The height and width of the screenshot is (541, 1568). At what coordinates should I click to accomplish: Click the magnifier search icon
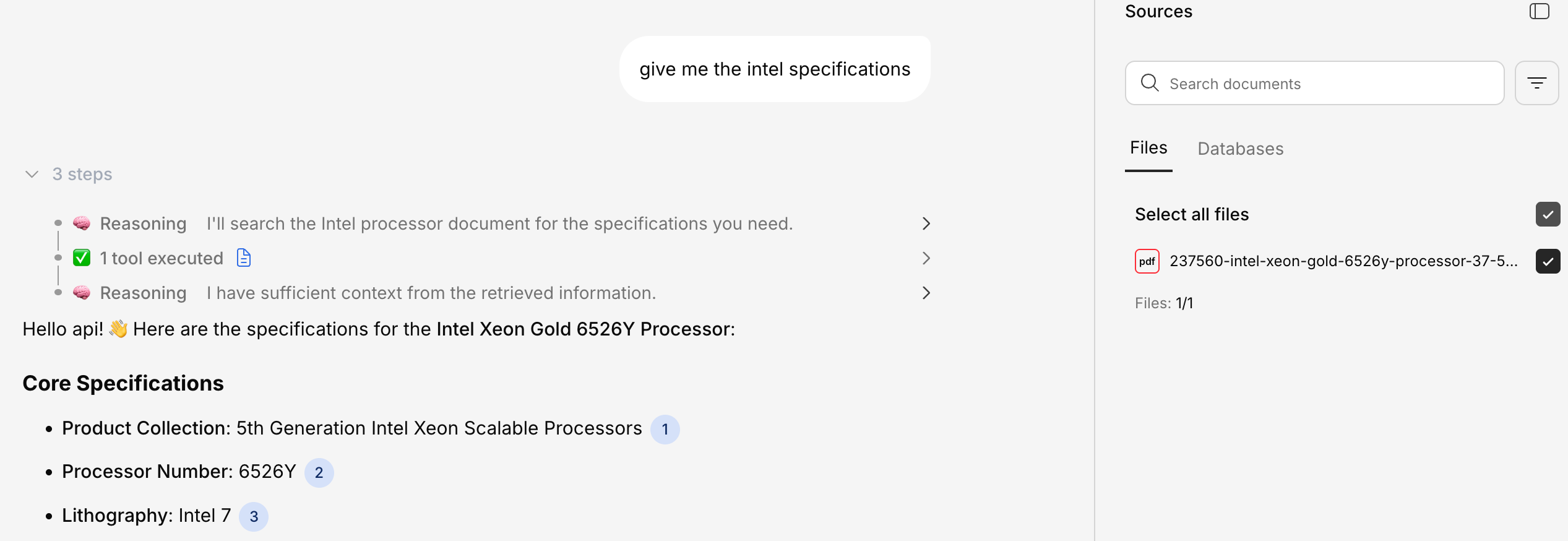[1150, 83]
